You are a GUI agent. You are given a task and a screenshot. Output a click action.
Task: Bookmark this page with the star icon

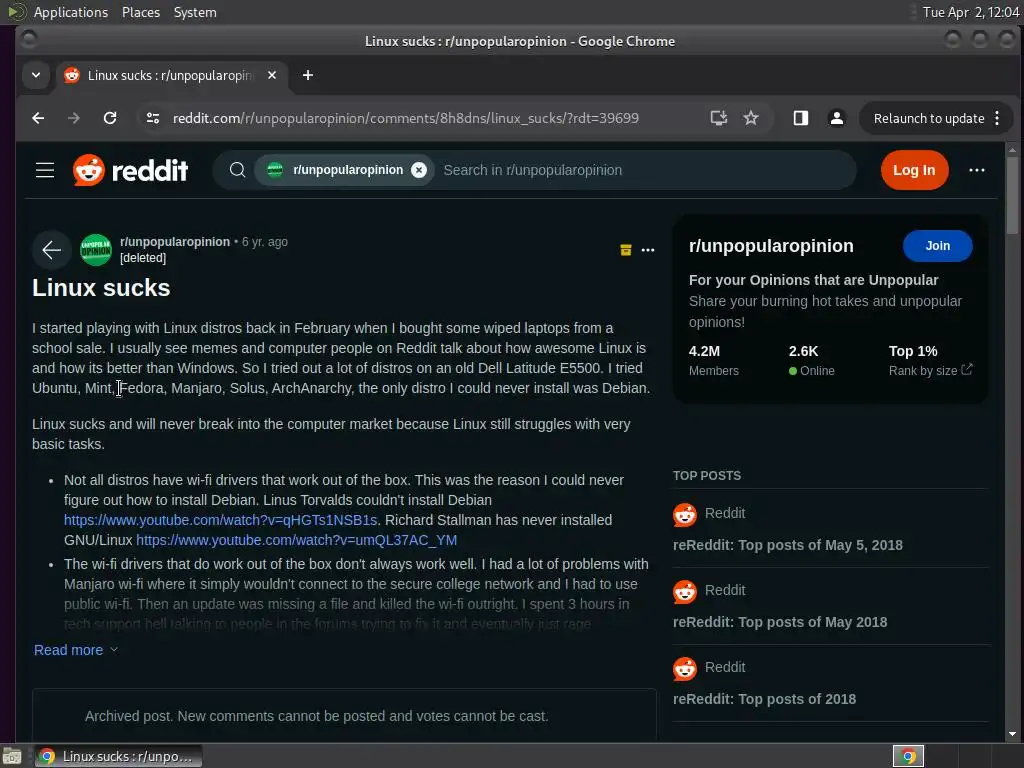(x=751, y=118)
